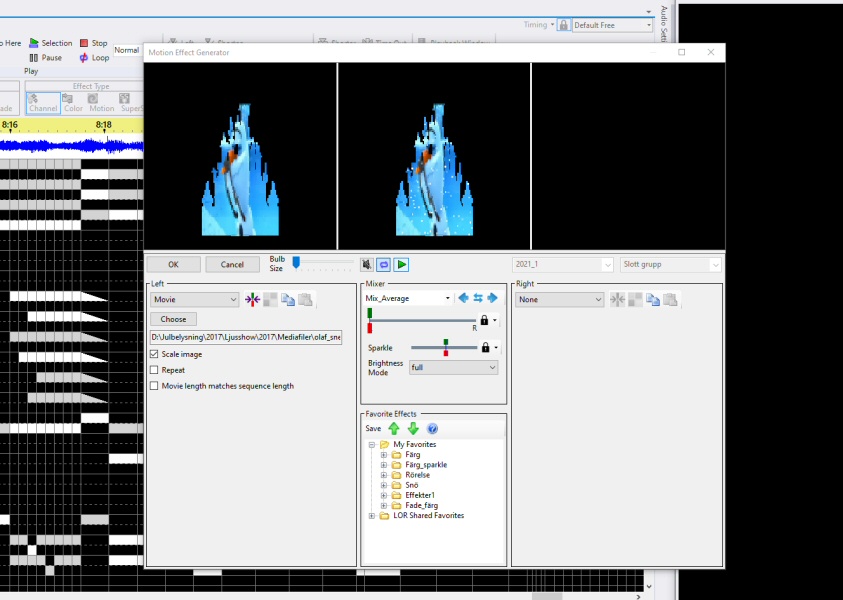Screen dimensions: 843x600
Task: Move favorite down with green down arrow
Action: (x=413, y=428)
